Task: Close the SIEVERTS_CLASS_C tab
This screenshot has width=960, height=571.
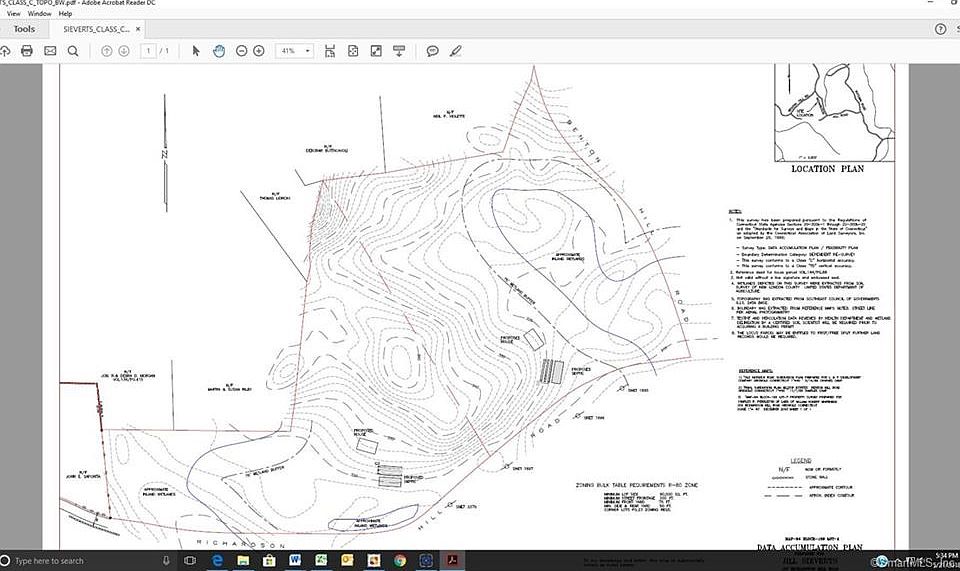Action: (x=138, y=29)
